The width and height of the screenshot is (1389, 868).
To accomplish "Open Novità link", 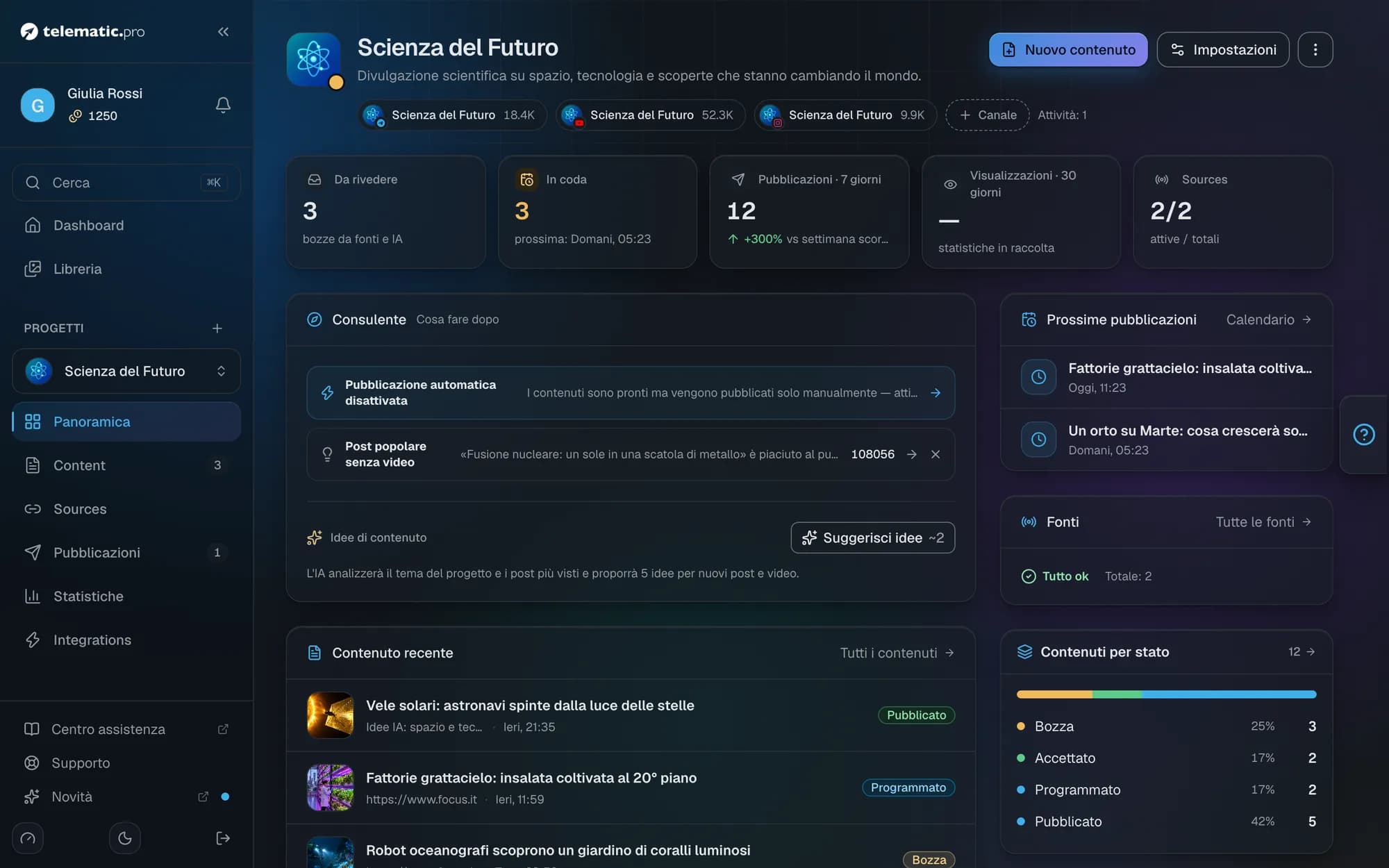I will click(126, 796).
